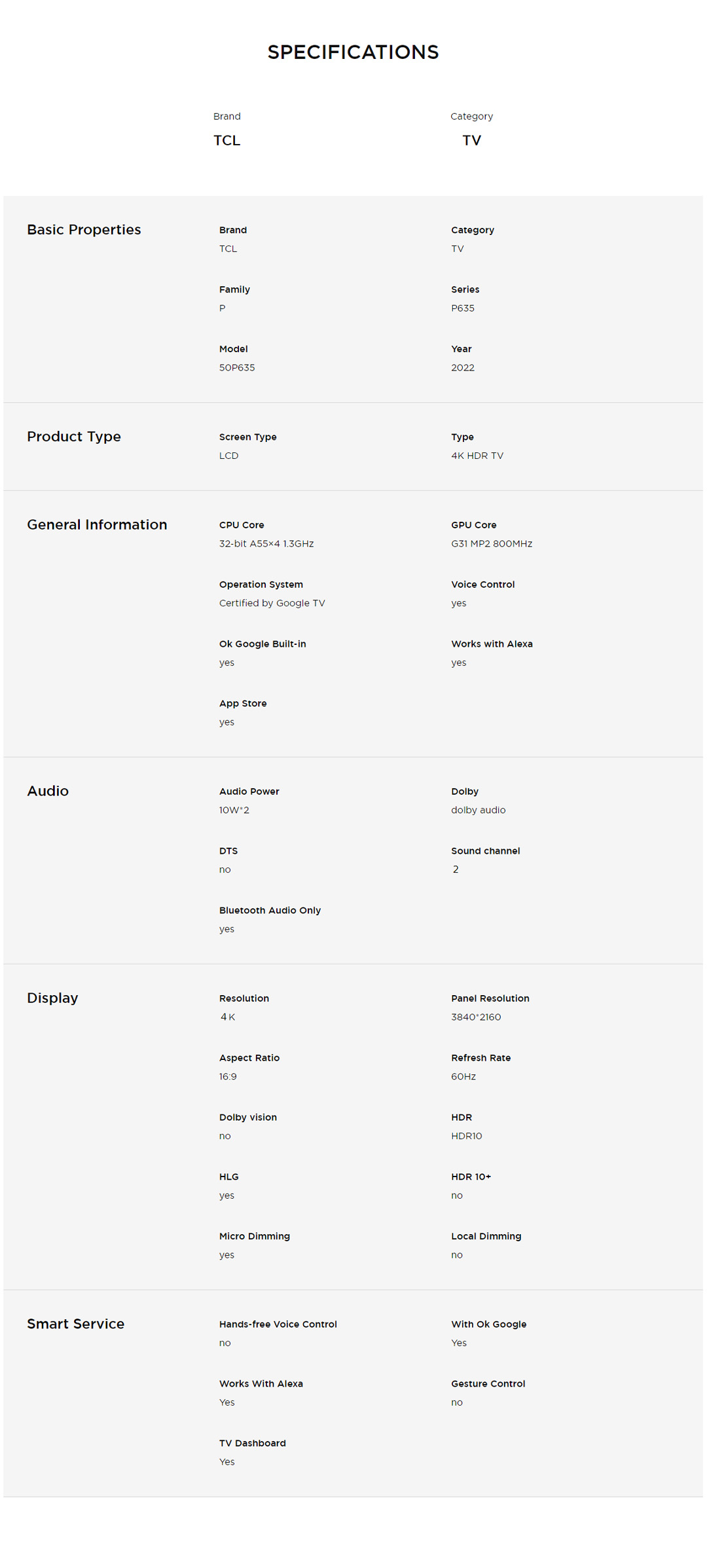Click the Smart Service section heading
707x1568 pixels.
[x=75, y=1324]
